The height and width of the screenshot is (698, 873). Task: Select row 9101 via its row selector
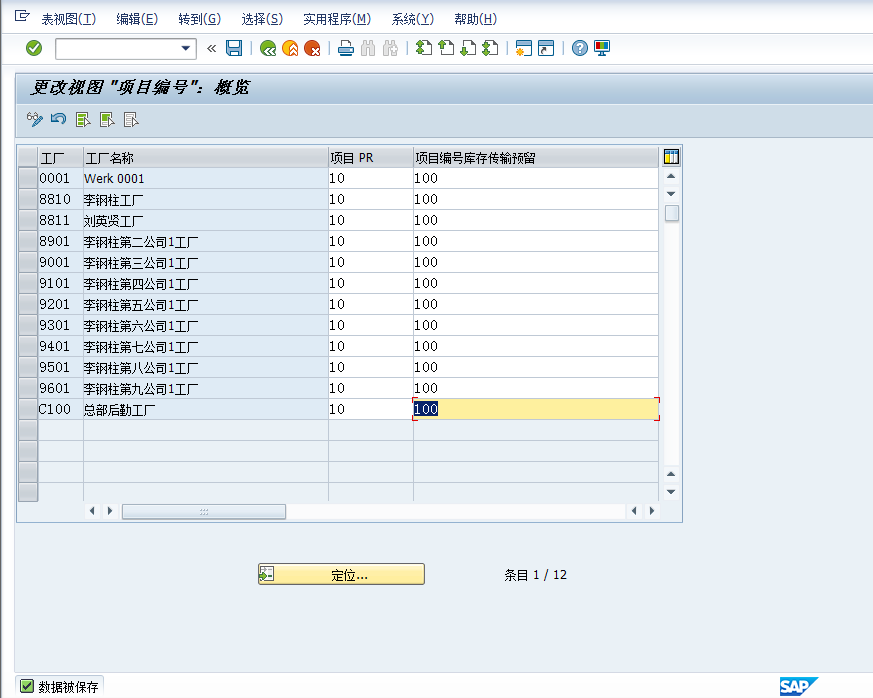(x=28, y=284)
